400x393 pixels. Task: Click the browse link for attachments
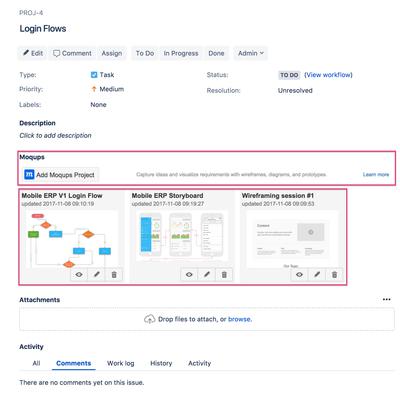(239, 319)
